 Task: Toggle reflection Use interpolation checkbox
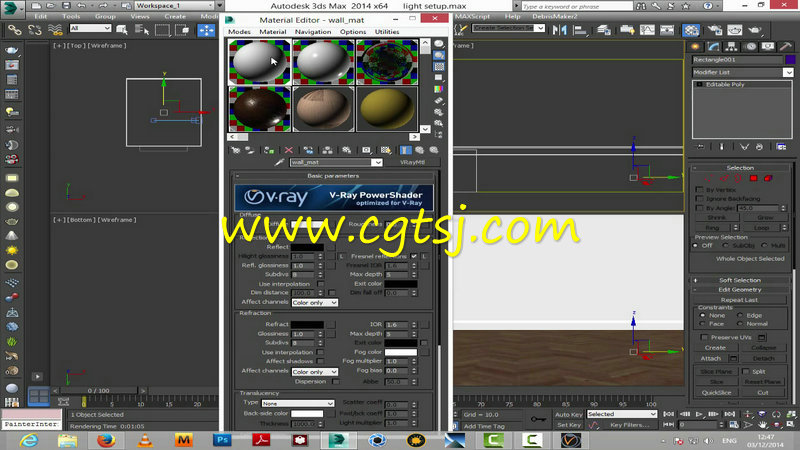tap(320, 284)
